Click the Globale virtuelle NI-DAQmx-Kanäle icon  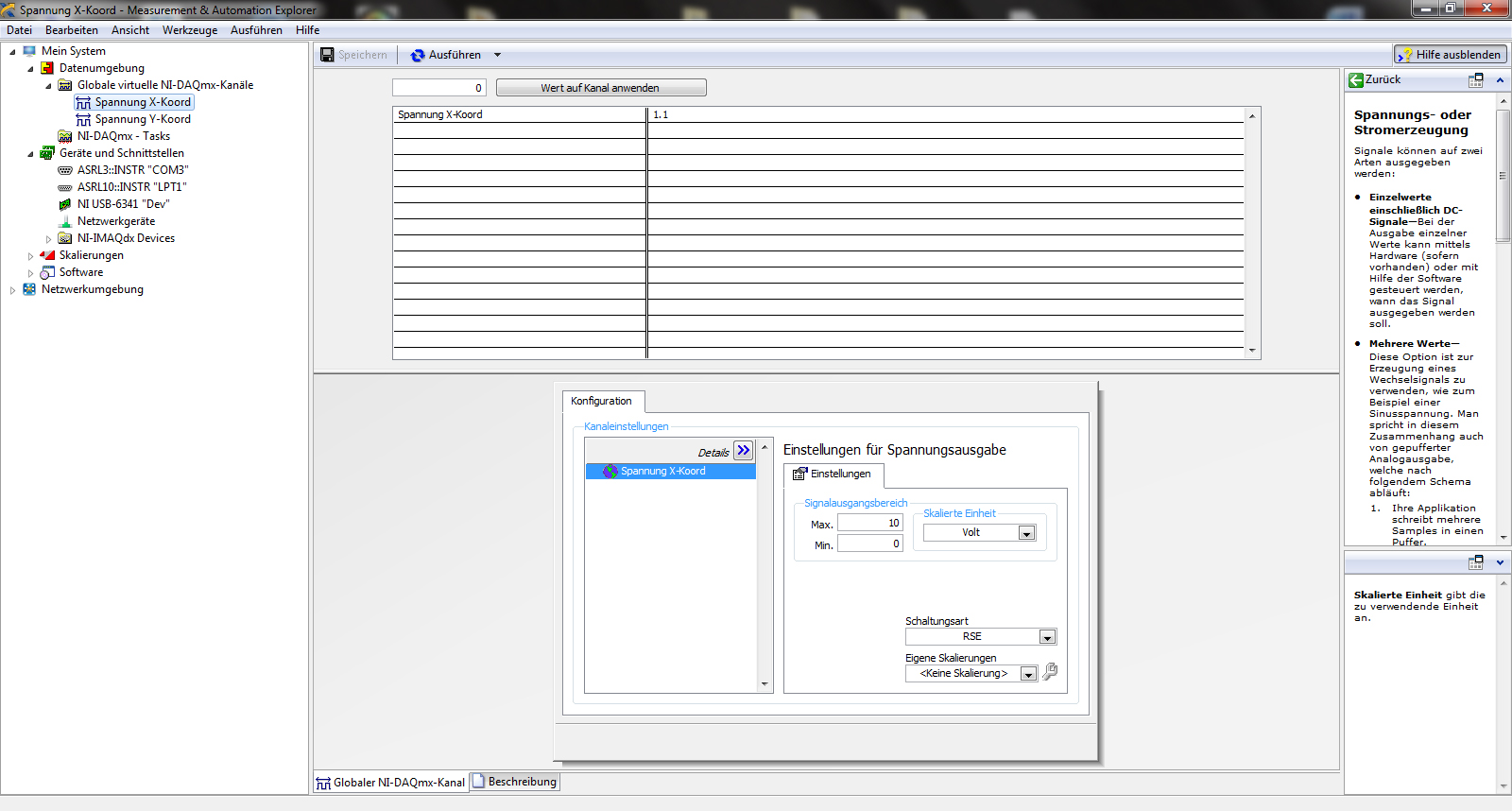coord(65,85)
